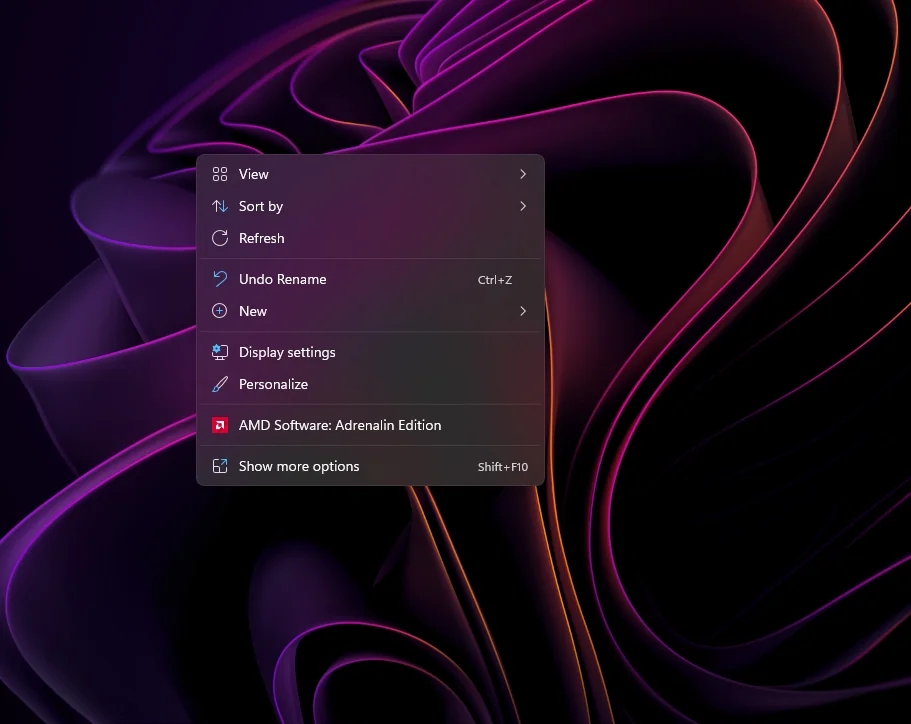Open the New menu entry
The width and height of the screenshot is (911, 724).
371,311
